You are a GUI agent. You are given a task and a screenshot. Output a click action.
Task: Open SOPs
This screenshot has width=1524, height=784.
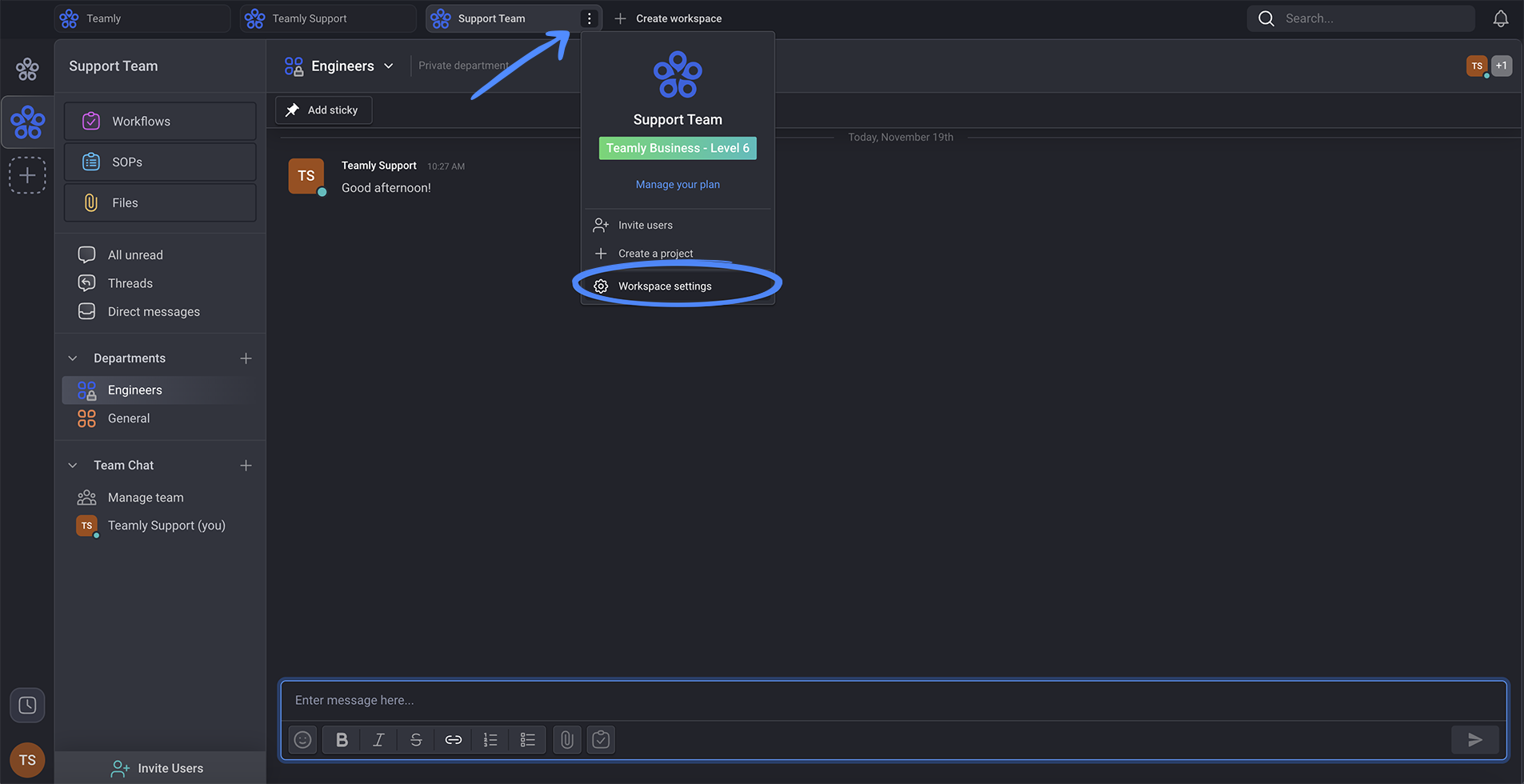coord(160,162)
